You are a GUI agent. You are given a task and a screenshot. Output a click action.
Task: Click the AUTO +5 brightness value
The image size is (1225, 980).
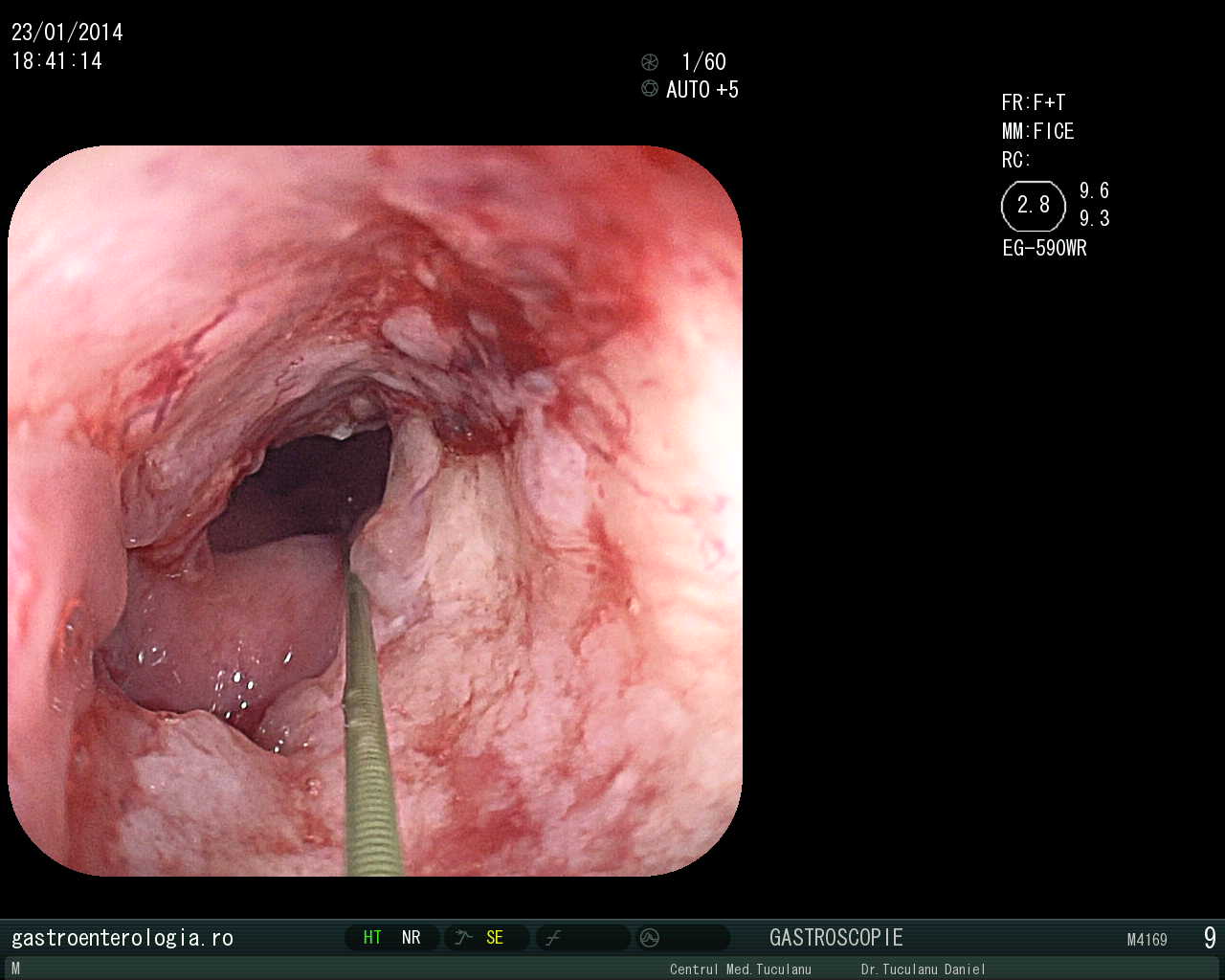pos(702,90)
